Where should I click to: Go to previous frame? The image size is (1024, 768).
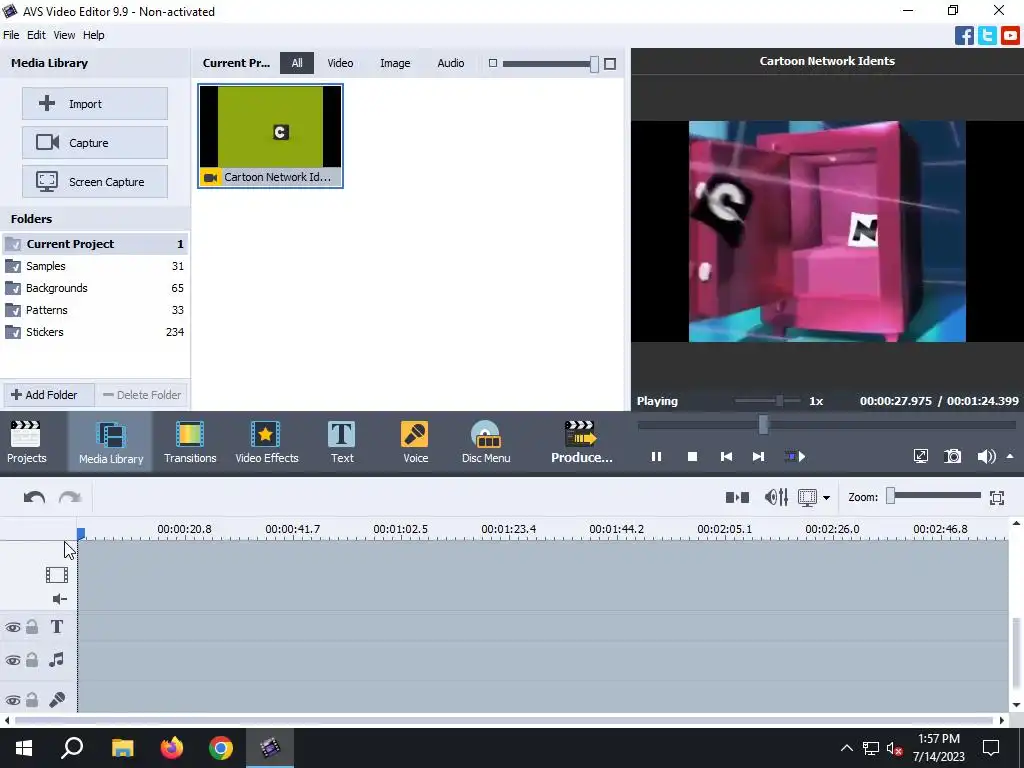coord(726,456)
